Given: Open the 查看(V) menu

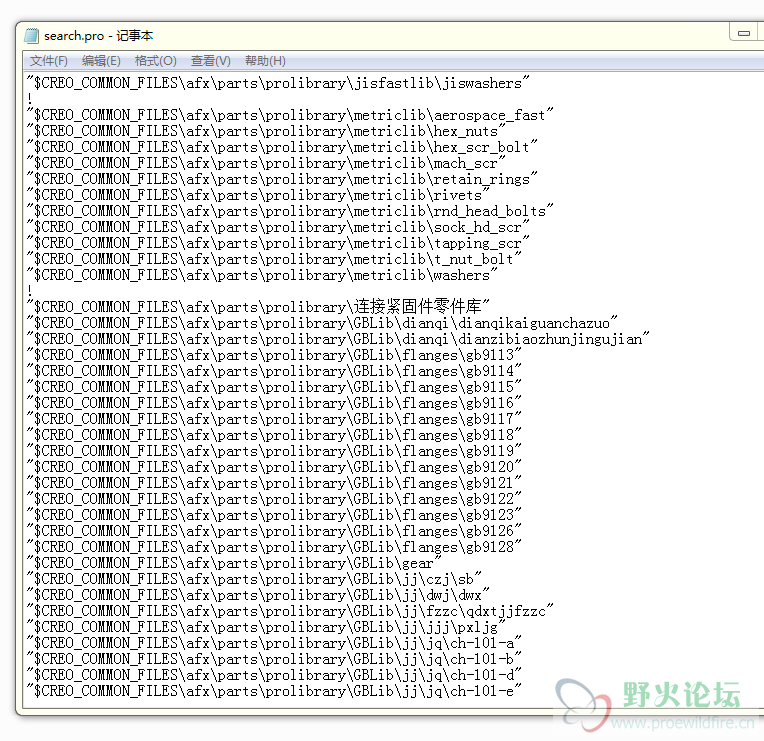Looking at the screenshot, I should (210, 61).
